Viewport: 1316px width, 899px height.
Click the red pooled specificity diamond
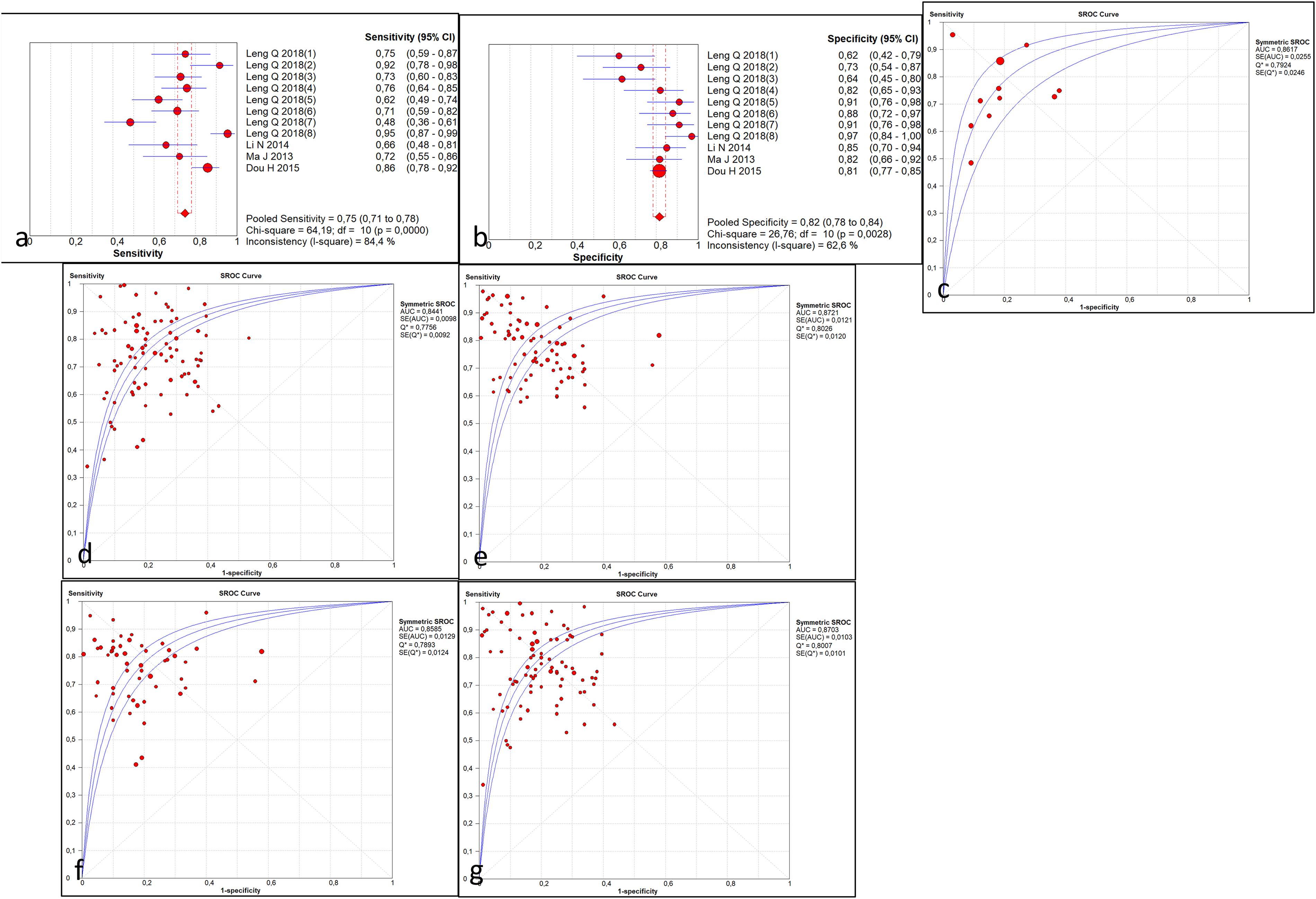pos(659,217)
